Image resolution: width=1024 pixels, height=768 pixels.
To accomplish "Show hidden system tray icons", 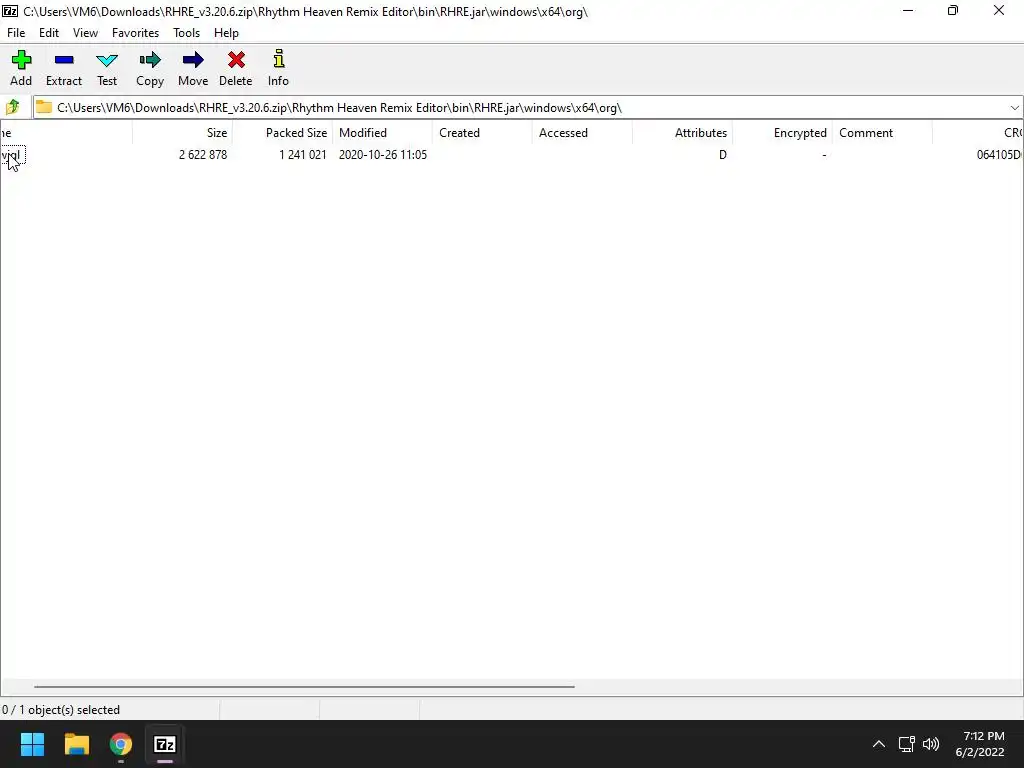I will [879, 744].
